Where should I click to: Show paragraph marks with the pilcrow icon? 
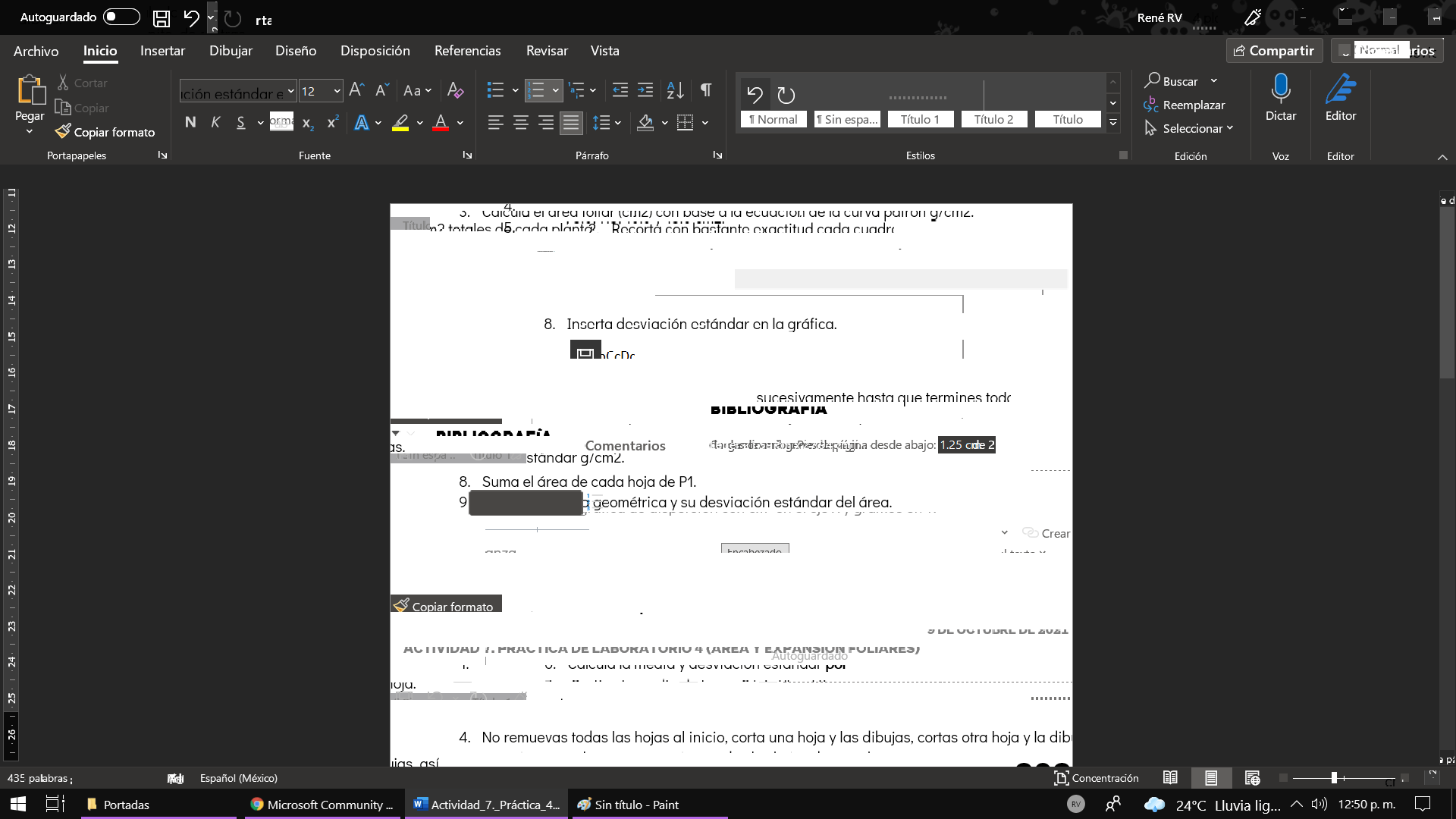click(706, 90)
